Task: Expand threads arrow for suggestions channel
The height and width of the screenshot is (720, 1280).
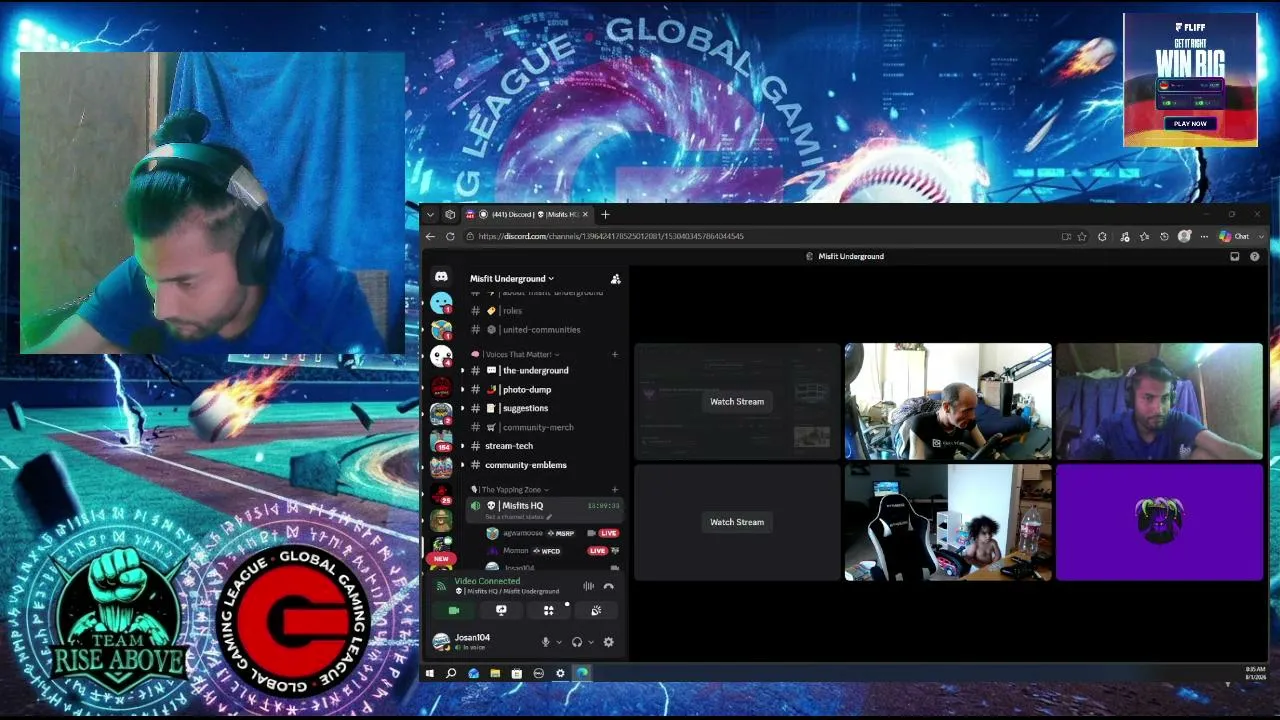Action: click(x=462, y=408)
